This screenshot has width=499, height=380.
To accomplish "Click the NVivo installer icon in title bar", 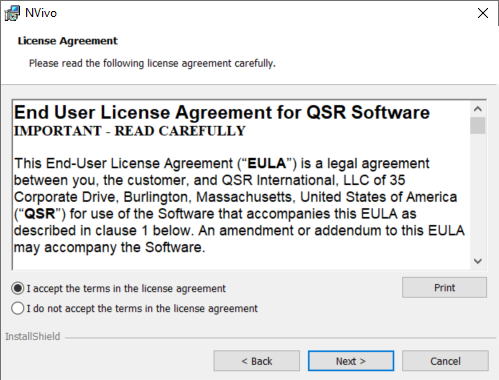I will tap(12, 13).
